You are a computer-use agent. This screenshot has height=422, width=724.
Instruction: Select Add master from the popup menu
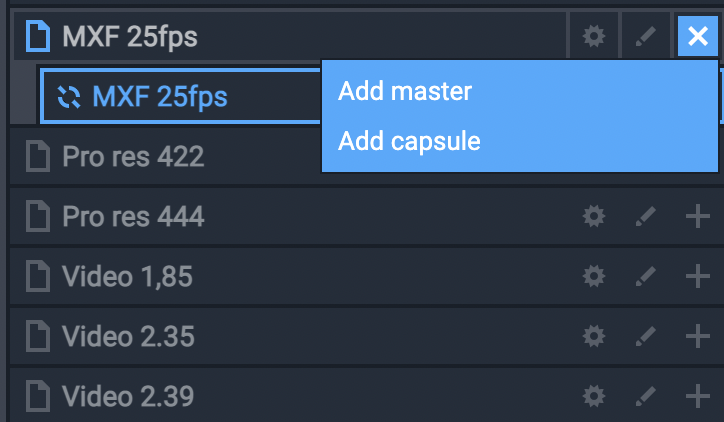click(x=405, y=91)
